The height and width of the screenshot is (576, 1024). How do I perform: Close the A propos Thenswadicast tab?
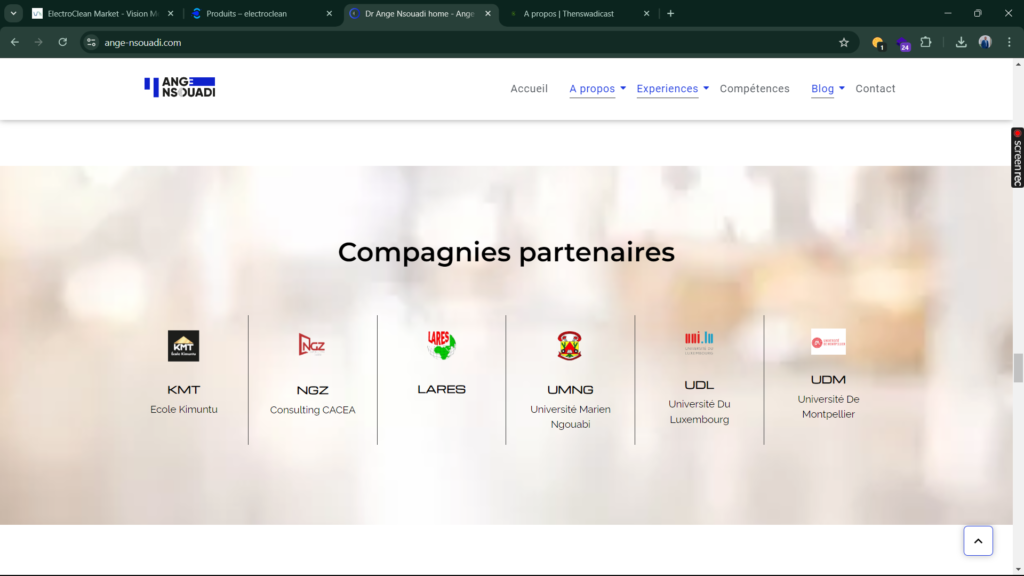coord(647,14)
